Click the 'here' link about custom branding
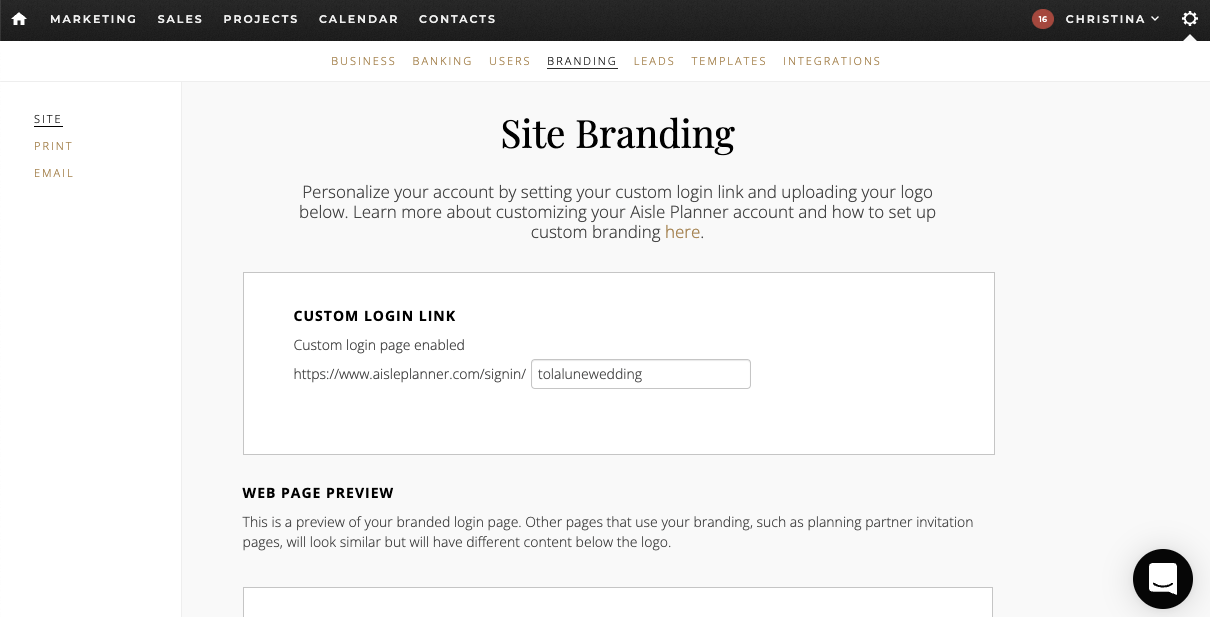This screenshot has height=617, width=1210. click(x=683, y=232)
